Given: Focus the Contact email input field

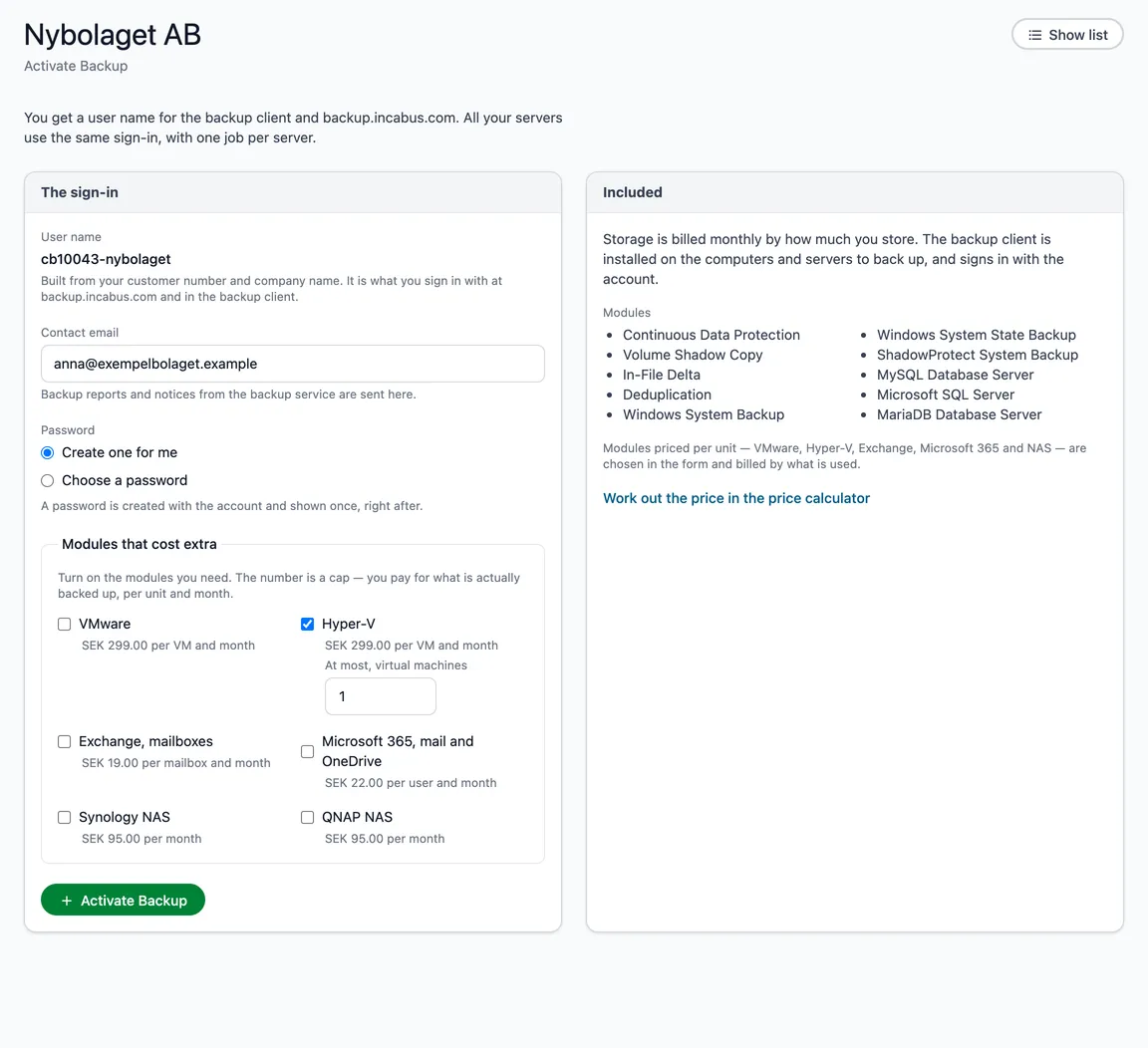Looking at the screenshot, I should [293, 364].
